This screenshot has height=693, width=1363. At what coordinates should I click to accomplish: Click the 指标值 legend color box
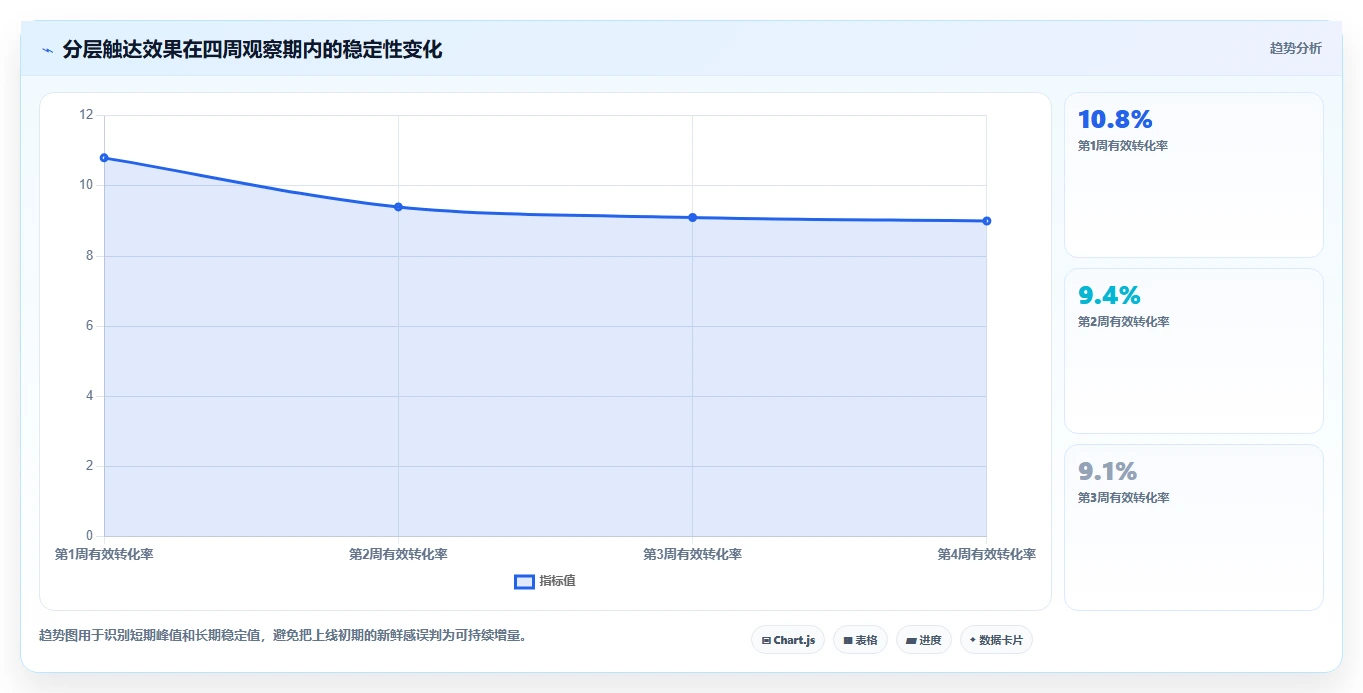(524, 581)
